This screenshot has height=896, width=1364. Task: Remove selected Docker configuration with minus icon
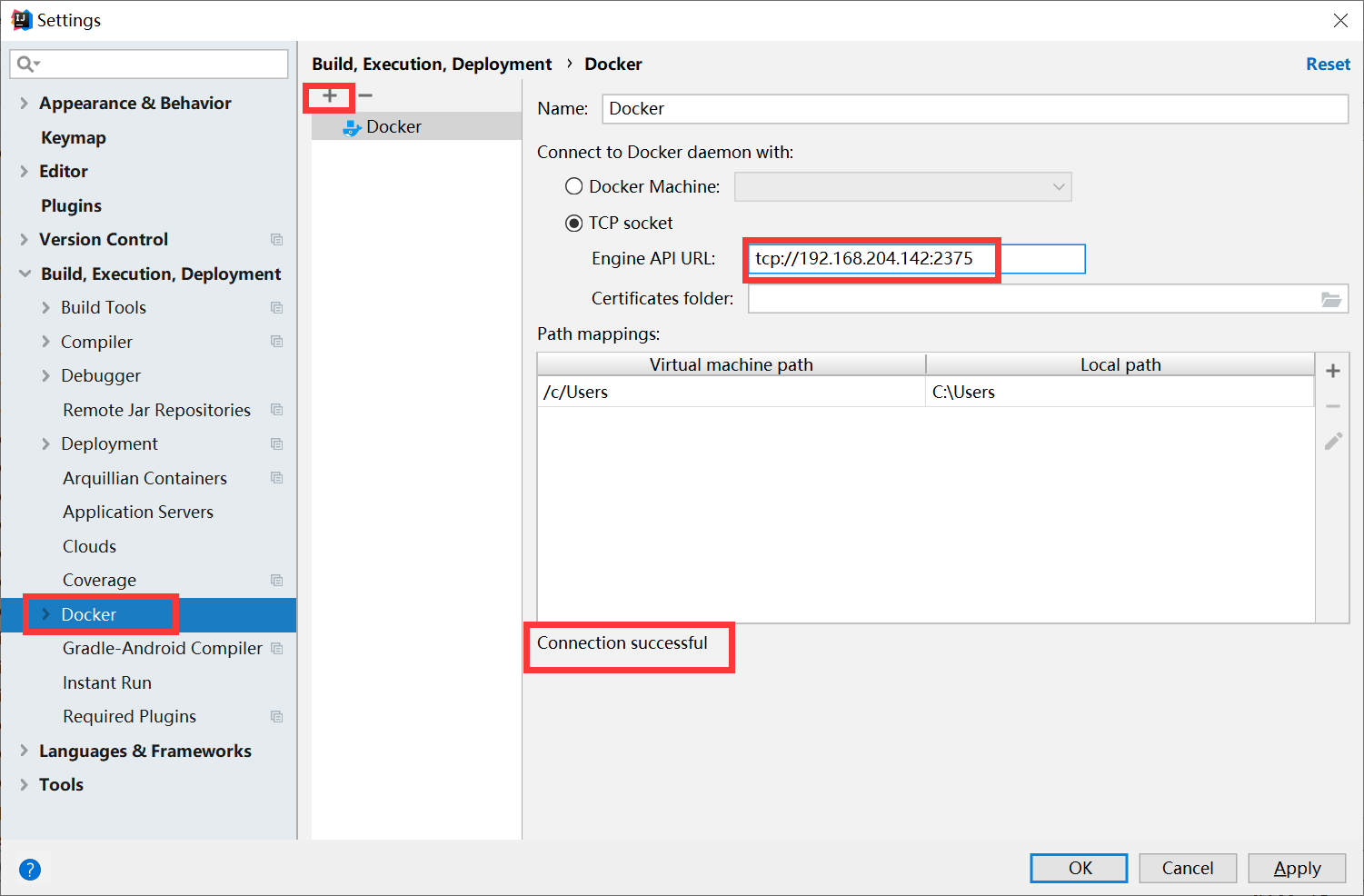(x=365, y=95)
